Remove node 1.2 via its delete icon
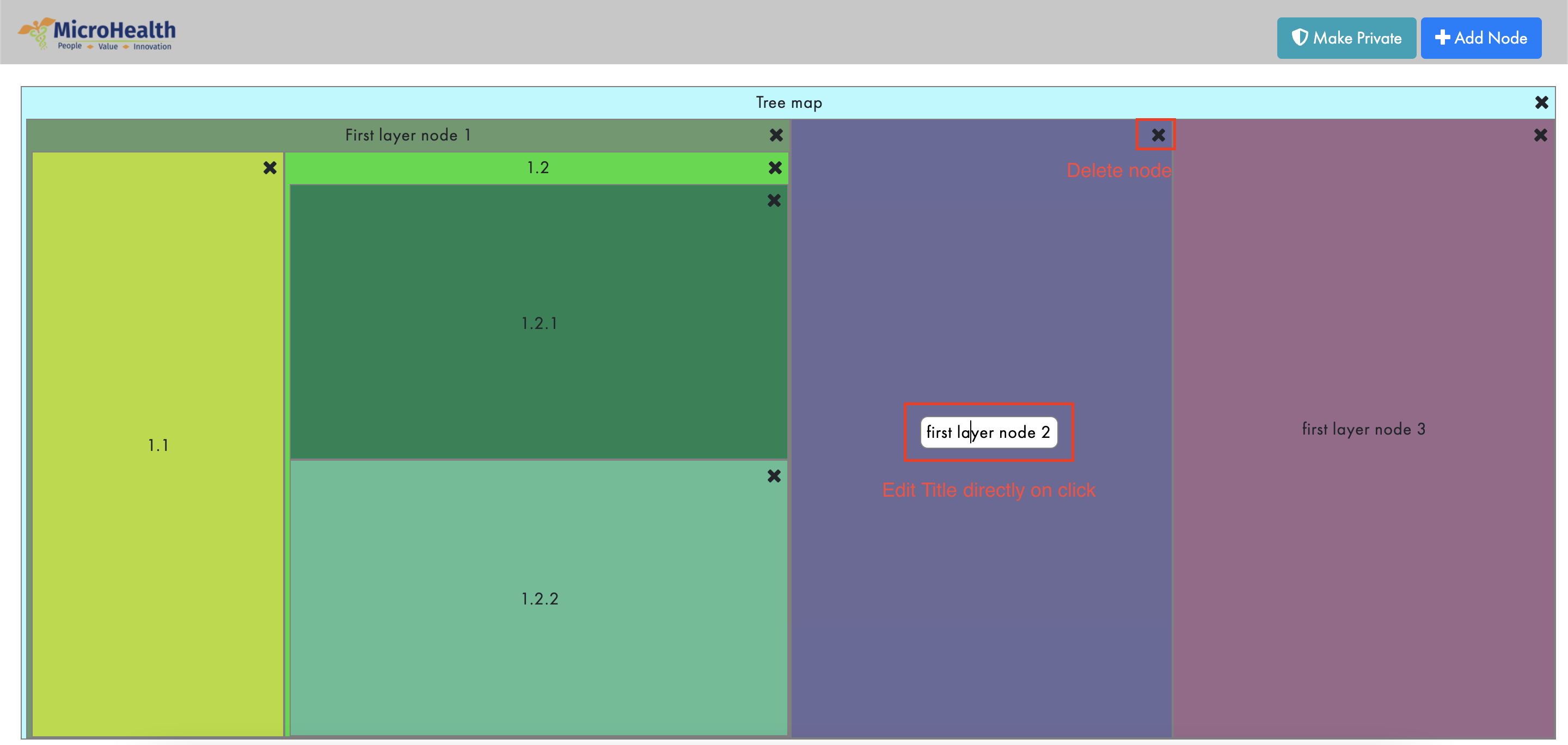This screenshot has height=745, width=1568. tap(774, 167)
